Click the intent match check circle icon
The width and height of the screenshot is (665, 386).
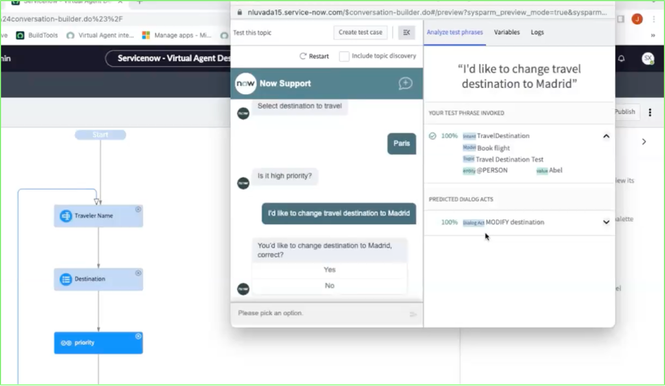pyautogui.click(x=432, y=136)
